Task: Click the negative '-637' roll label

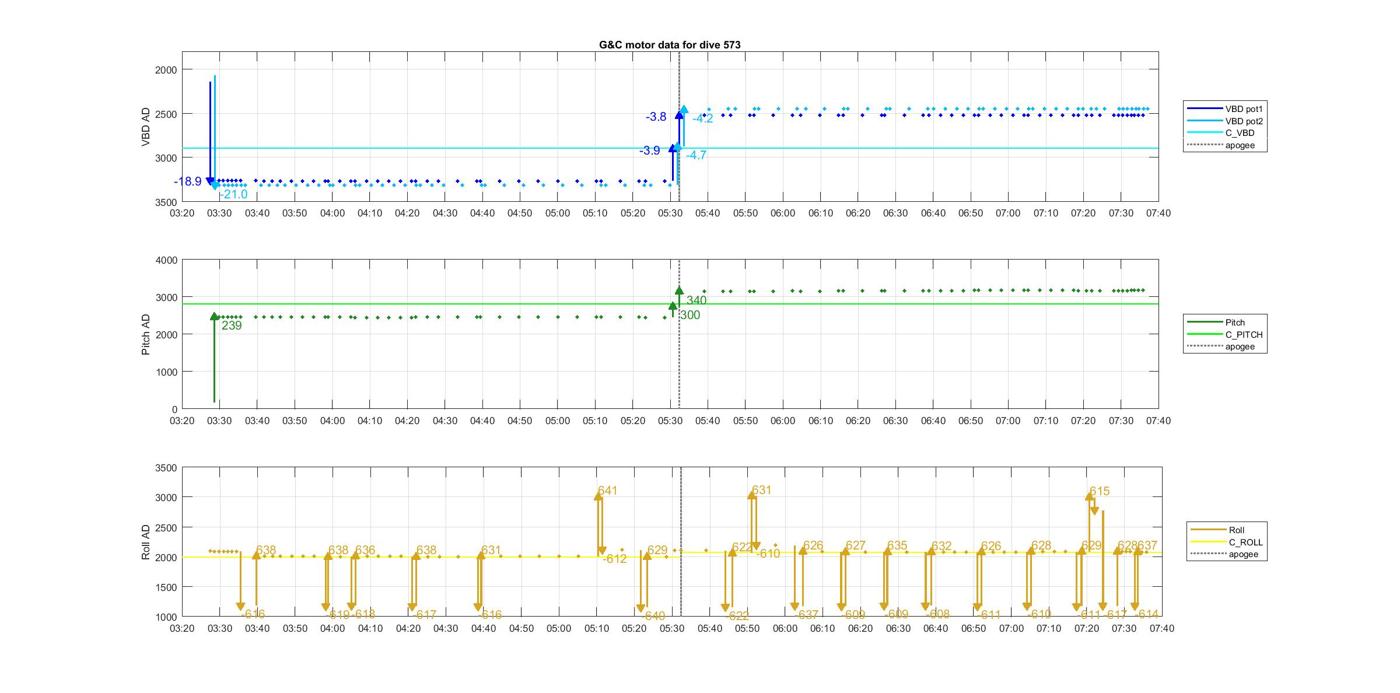Action: point(807,615)
